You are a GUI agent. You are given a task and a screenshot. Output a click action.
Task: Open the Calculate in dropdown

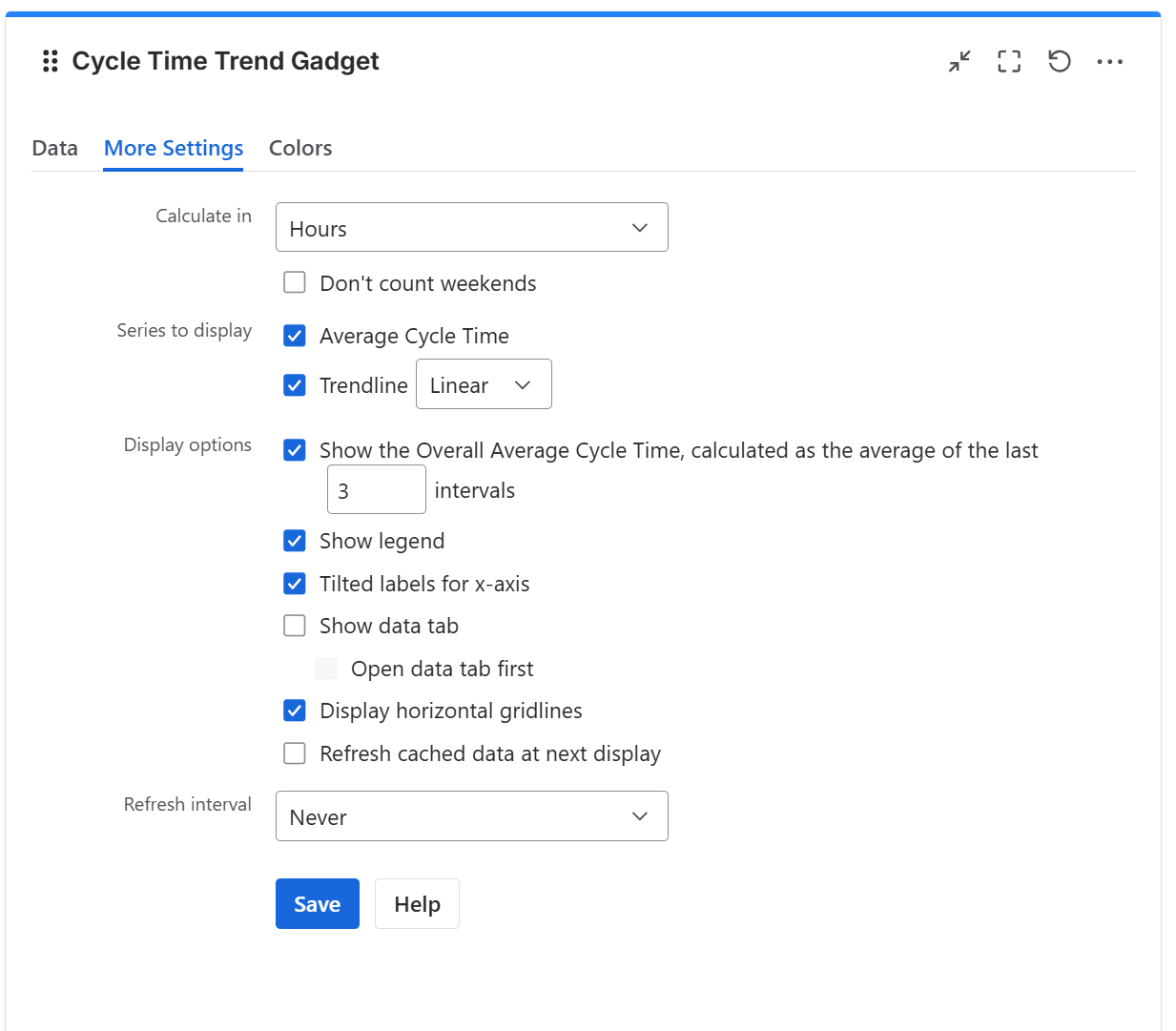471,227
